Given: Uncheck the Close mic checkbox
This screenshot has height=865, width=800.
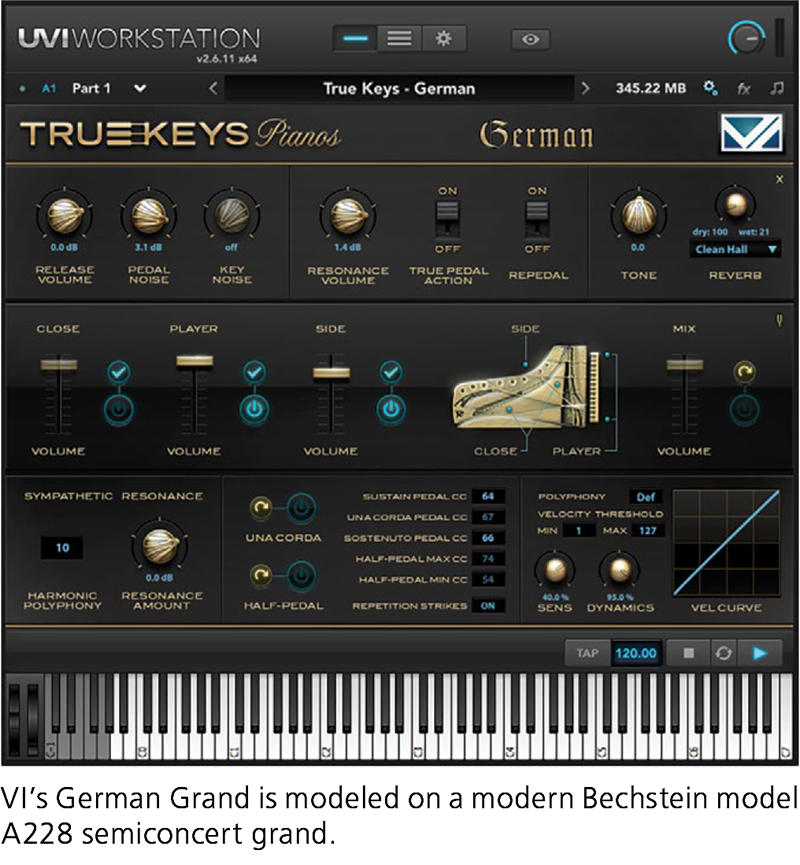Looking at the screenshot, I should (x=119, y=372).
